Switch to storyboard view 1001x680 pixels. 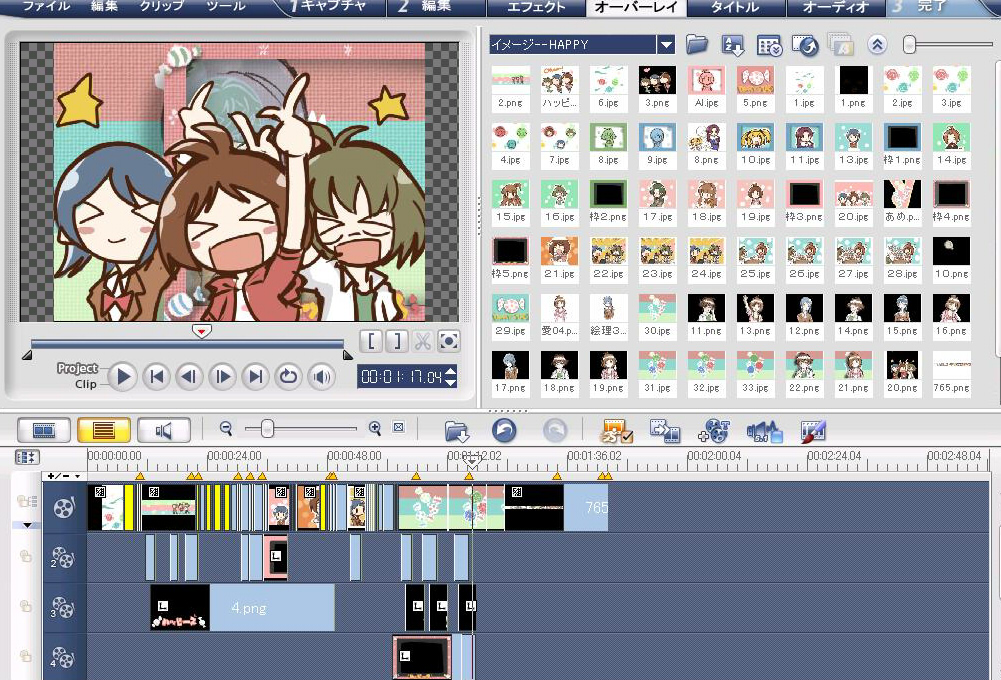click(x=44, y=430)
